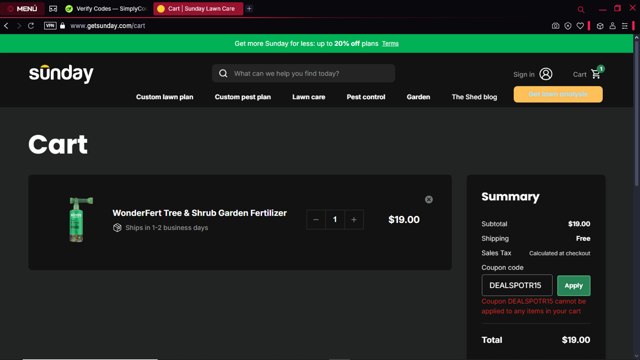640x360 pixels.
Task: Click the Sunday logo
Action: [x=61, y=74]
